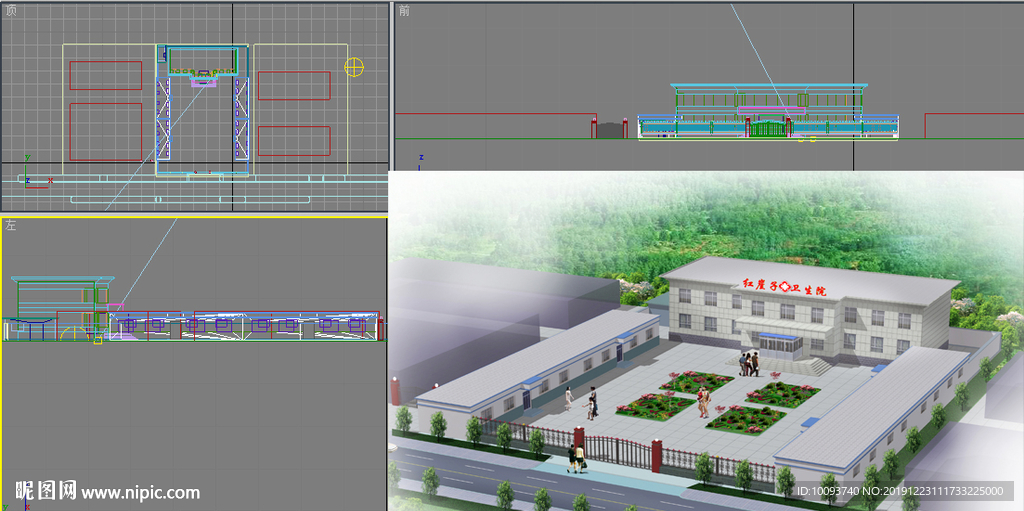Click the XYZ axis gizmo in Top viewport
Image resolution: width=1024 pixels, height=511 pixels.
[x=28, y=176]
